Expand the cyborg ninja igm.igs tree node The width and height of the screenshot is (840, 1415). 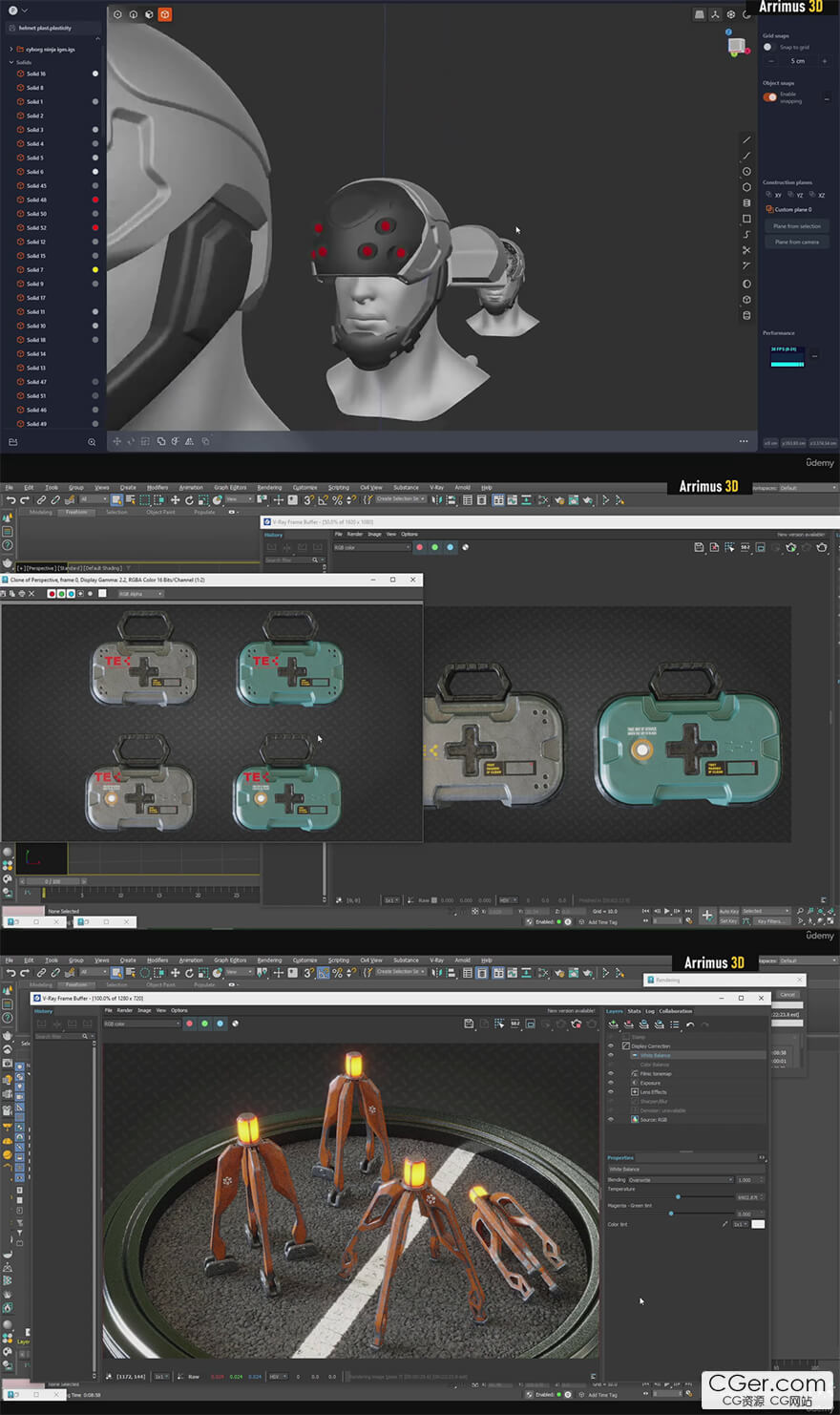[11, 49]
